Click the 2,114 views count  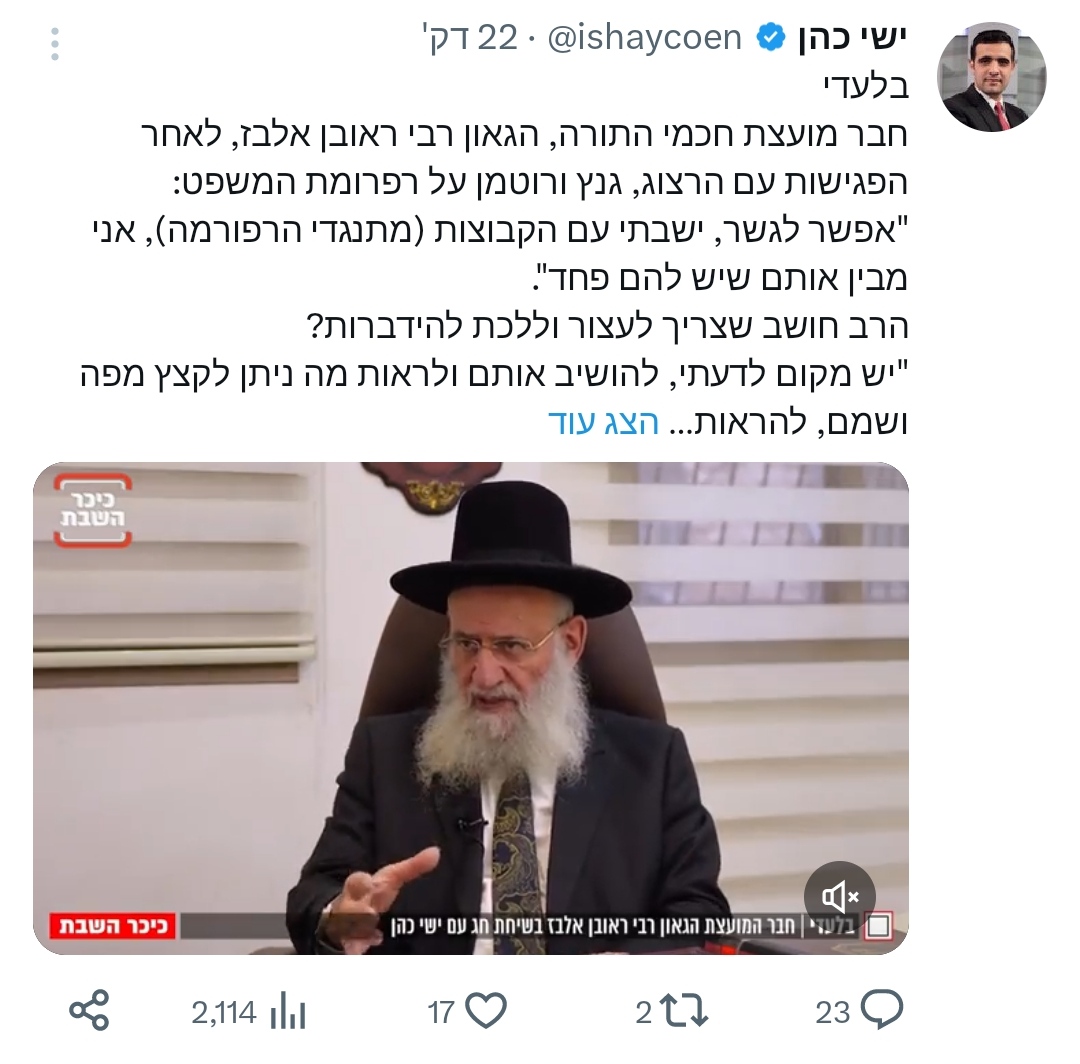coord(224,1012)
